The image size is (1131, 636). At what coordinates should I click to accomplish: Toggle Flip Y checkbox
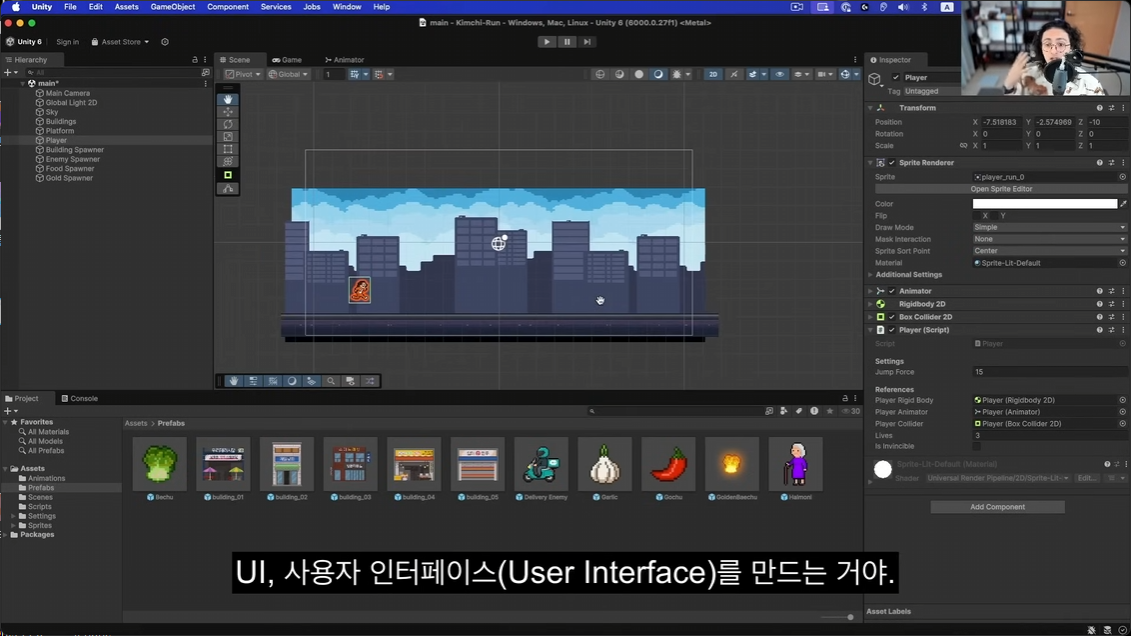[x=995, y=216]
